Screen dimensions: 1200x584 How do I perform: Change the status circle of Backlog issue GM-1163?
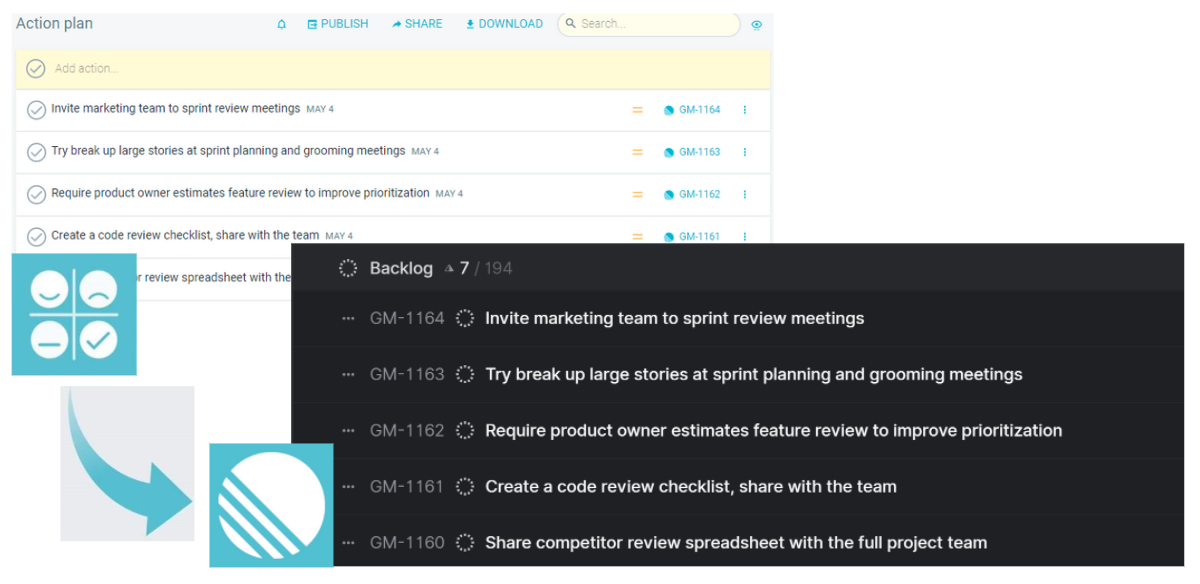point(465,374)
